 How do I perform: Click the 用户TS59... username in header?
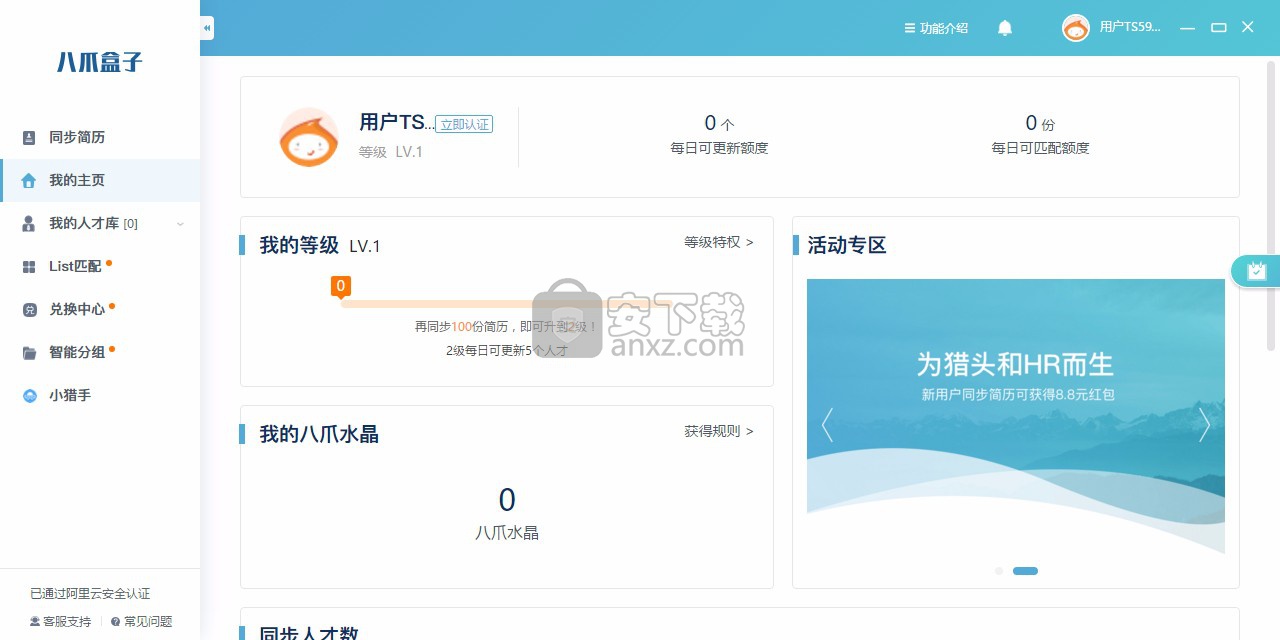coord(1130,28)
